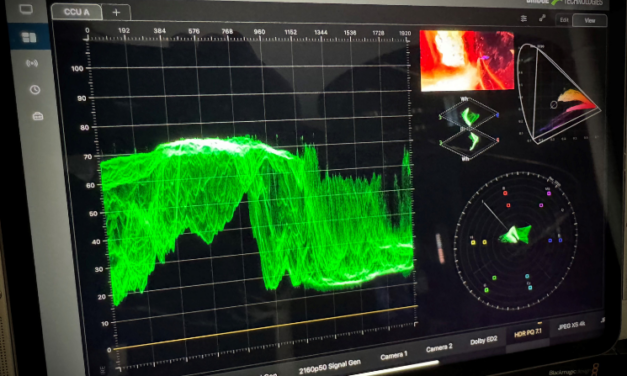This screenshot has width=627, height=376.
Task: Click the 100 level label on waveform
Action: 77,68
